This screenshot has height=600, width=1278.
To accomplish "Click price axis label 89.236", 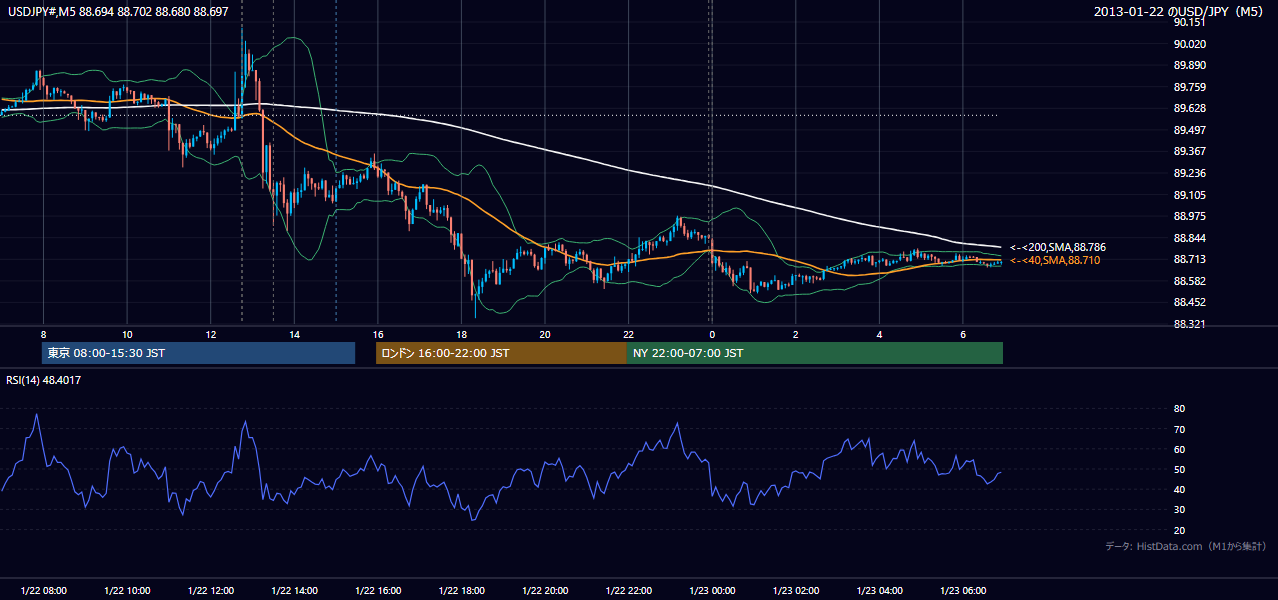I will pos(1188,173).
